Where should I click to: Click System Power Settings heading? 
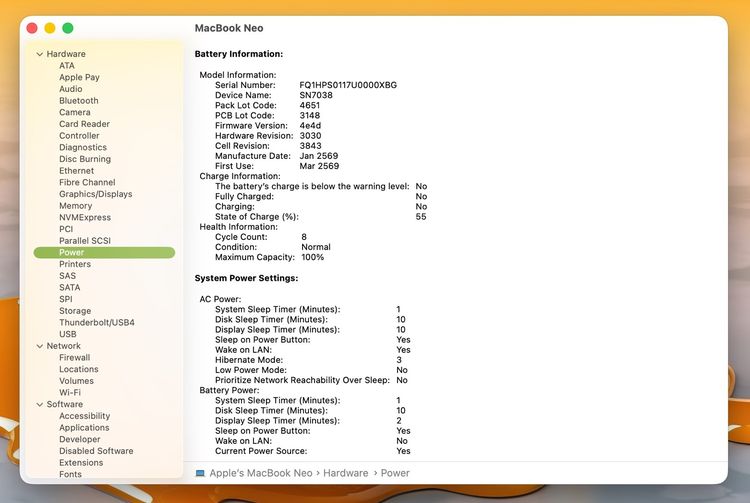click(x=246, y=278)
